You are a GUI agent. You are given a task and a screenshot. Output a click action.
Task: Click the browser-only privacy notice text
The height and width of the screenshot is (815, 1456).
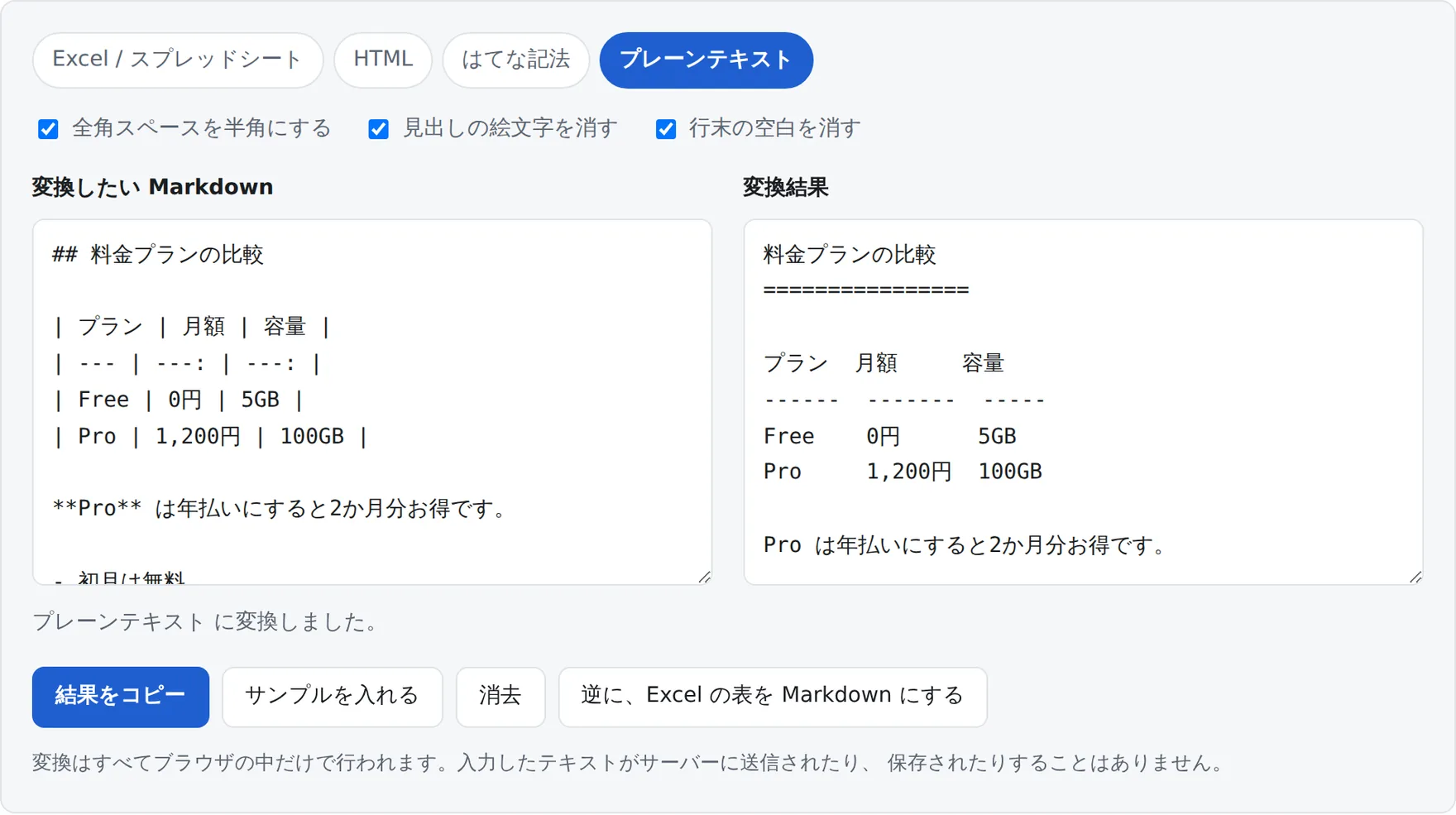point(630,763)
